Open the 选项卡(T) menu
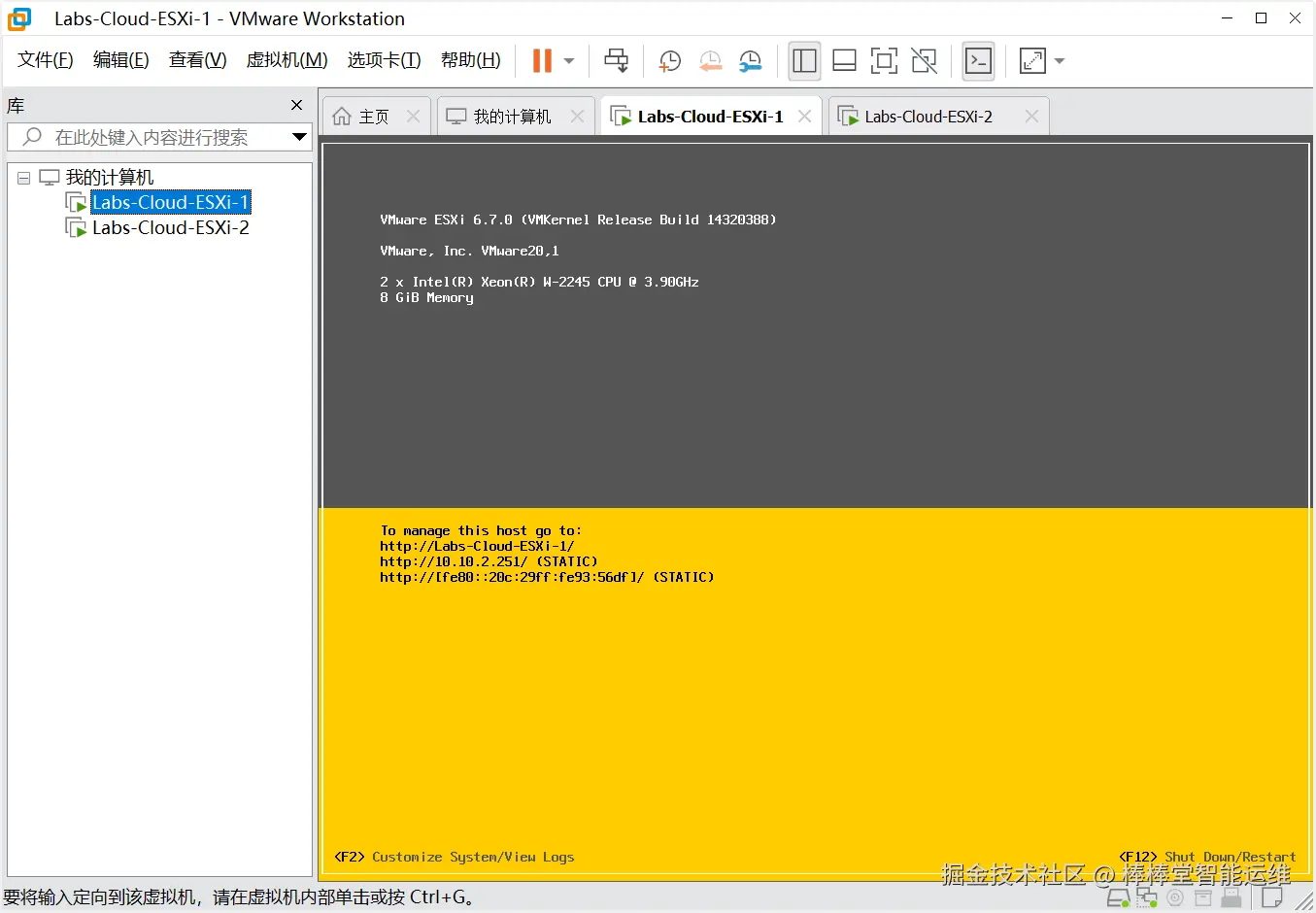This screenshot has width=1316, height=913. pyautogui.click(x=384, y=60)
